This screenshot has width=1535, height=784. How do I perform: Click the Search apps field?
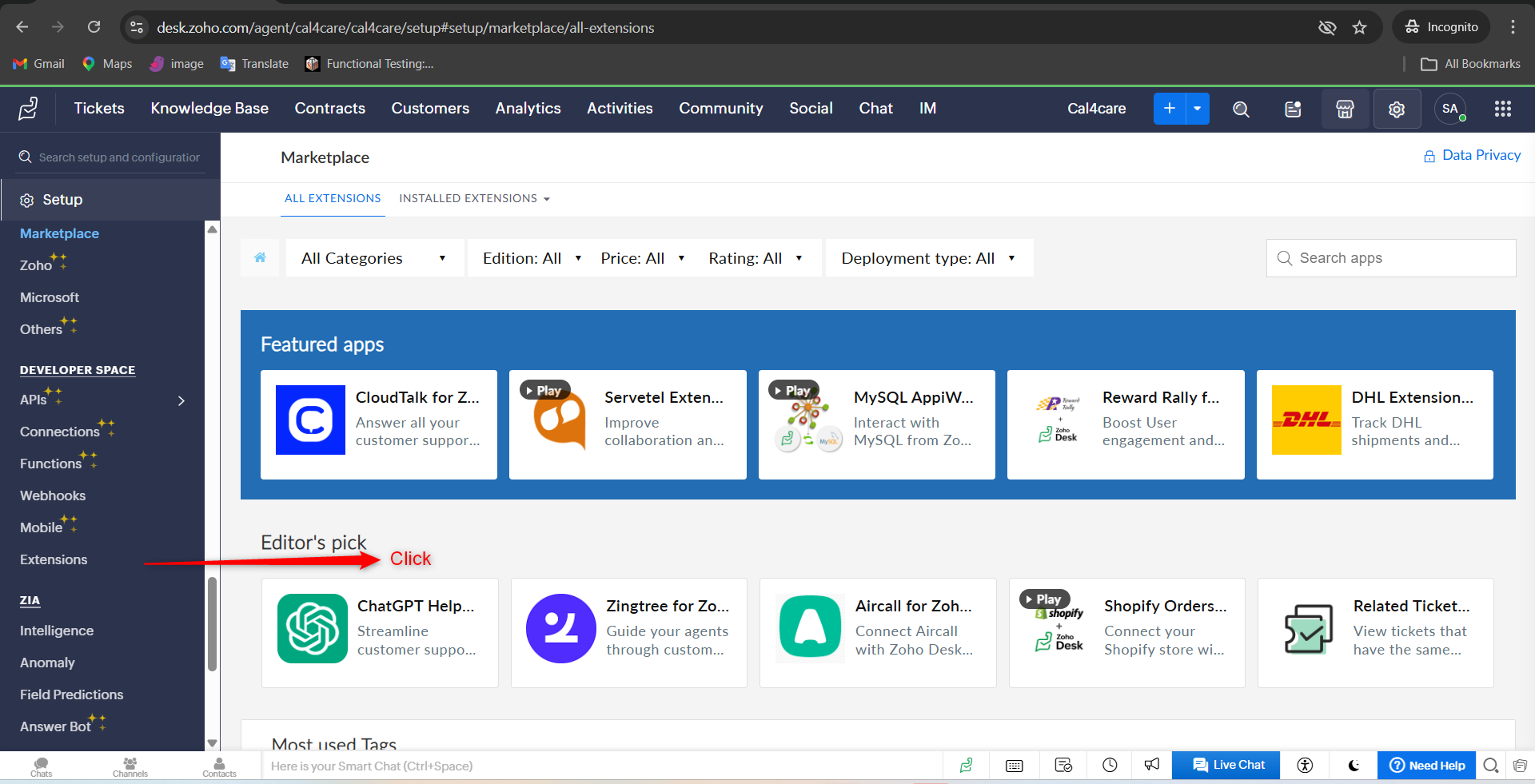[x=1391, y=258]
